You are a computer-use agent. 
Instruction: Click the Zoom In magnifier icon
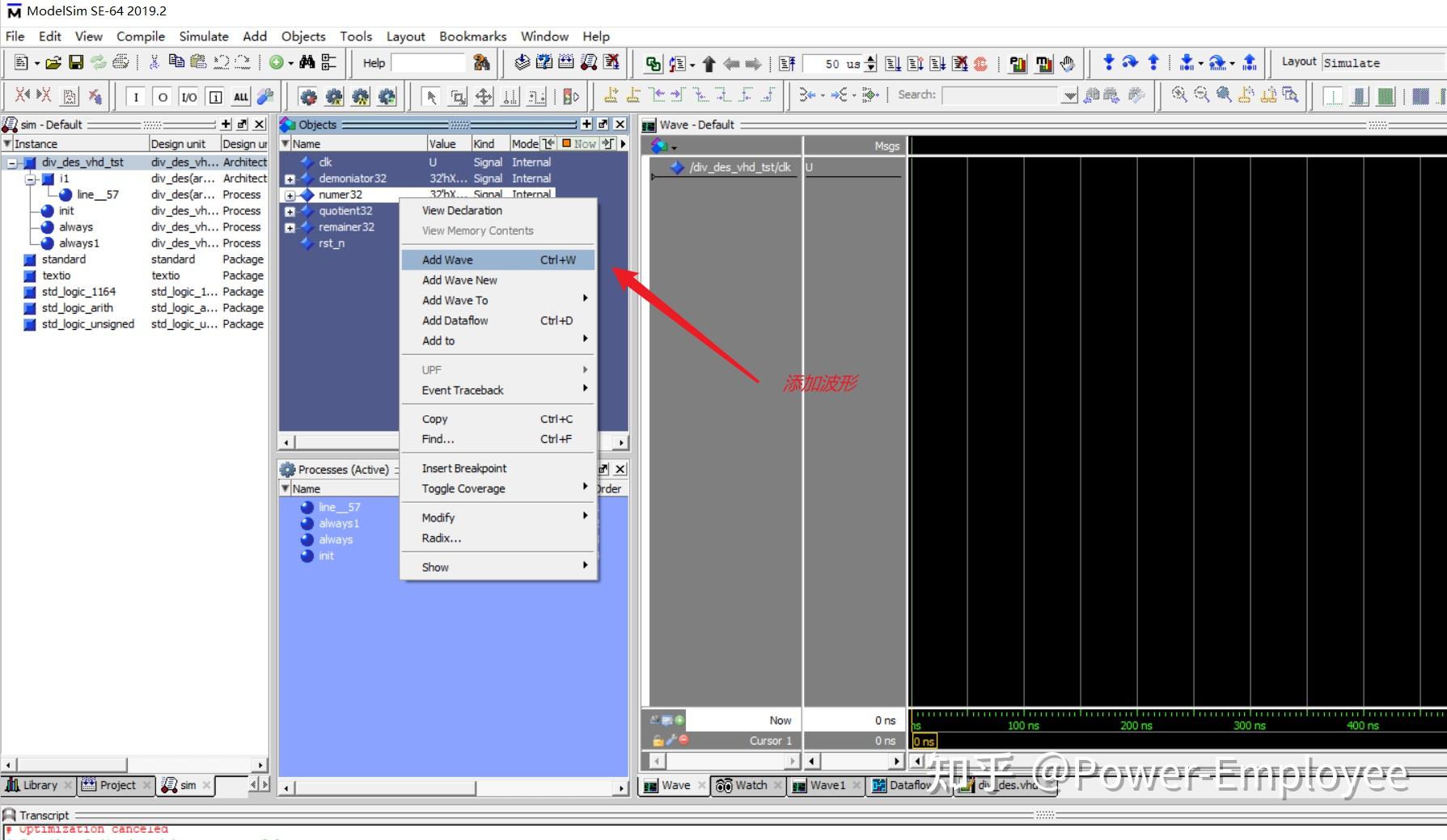[x=1179, y=95]
